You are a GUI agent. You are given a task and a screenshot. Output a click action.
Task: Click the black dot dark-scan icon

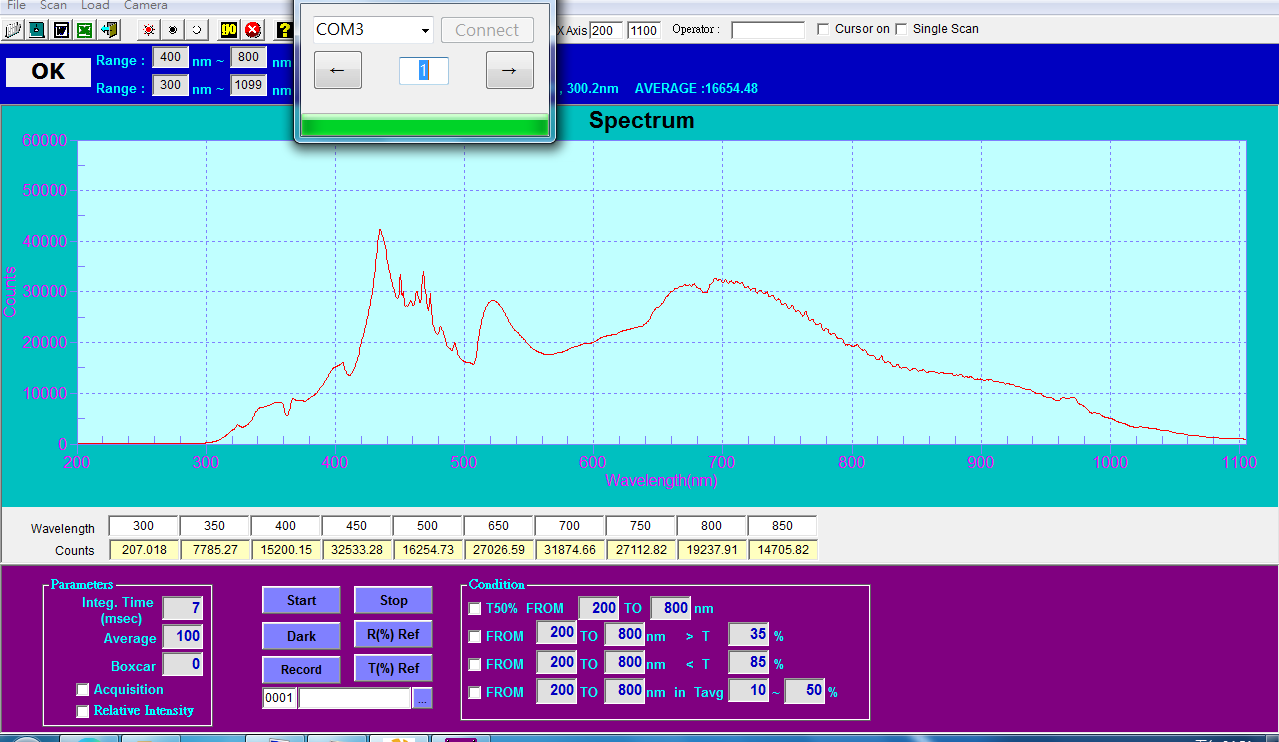pos(173,30)
